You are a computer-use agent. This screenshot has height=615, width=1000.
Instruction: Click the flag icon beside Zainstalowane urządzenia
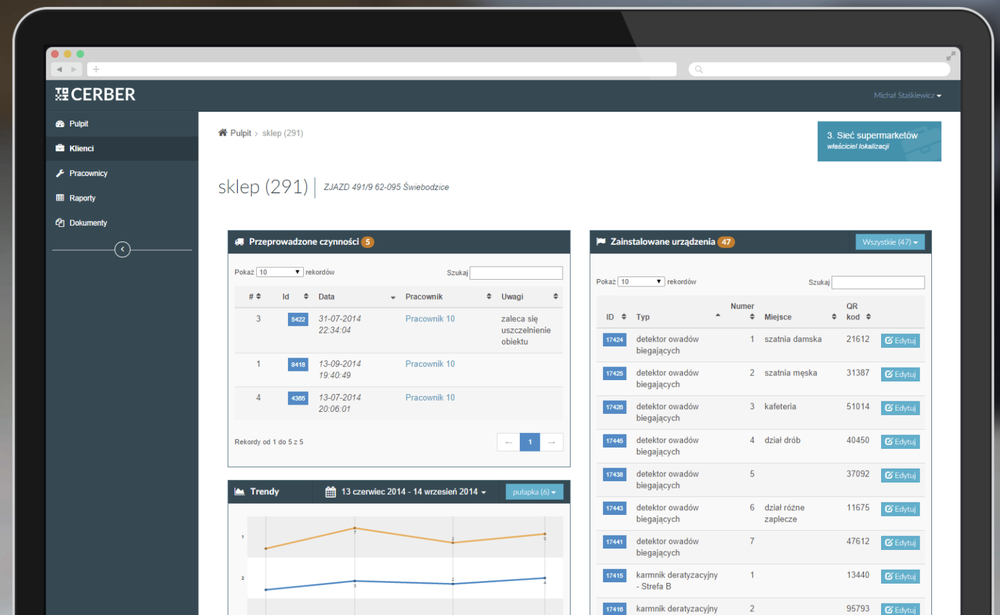601,241
